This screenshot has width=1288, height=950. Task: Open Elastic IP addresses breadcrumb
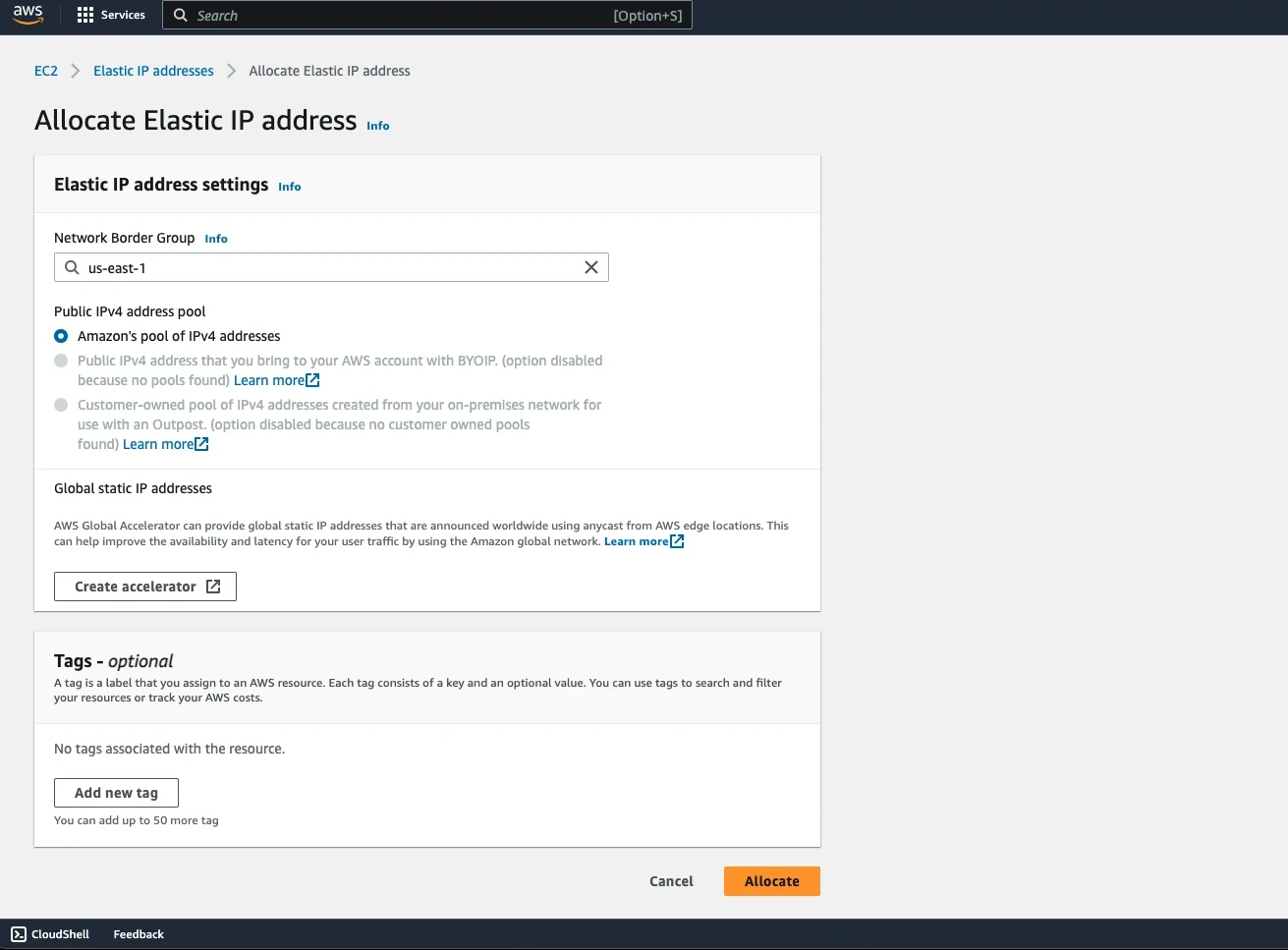pos(153,71)
